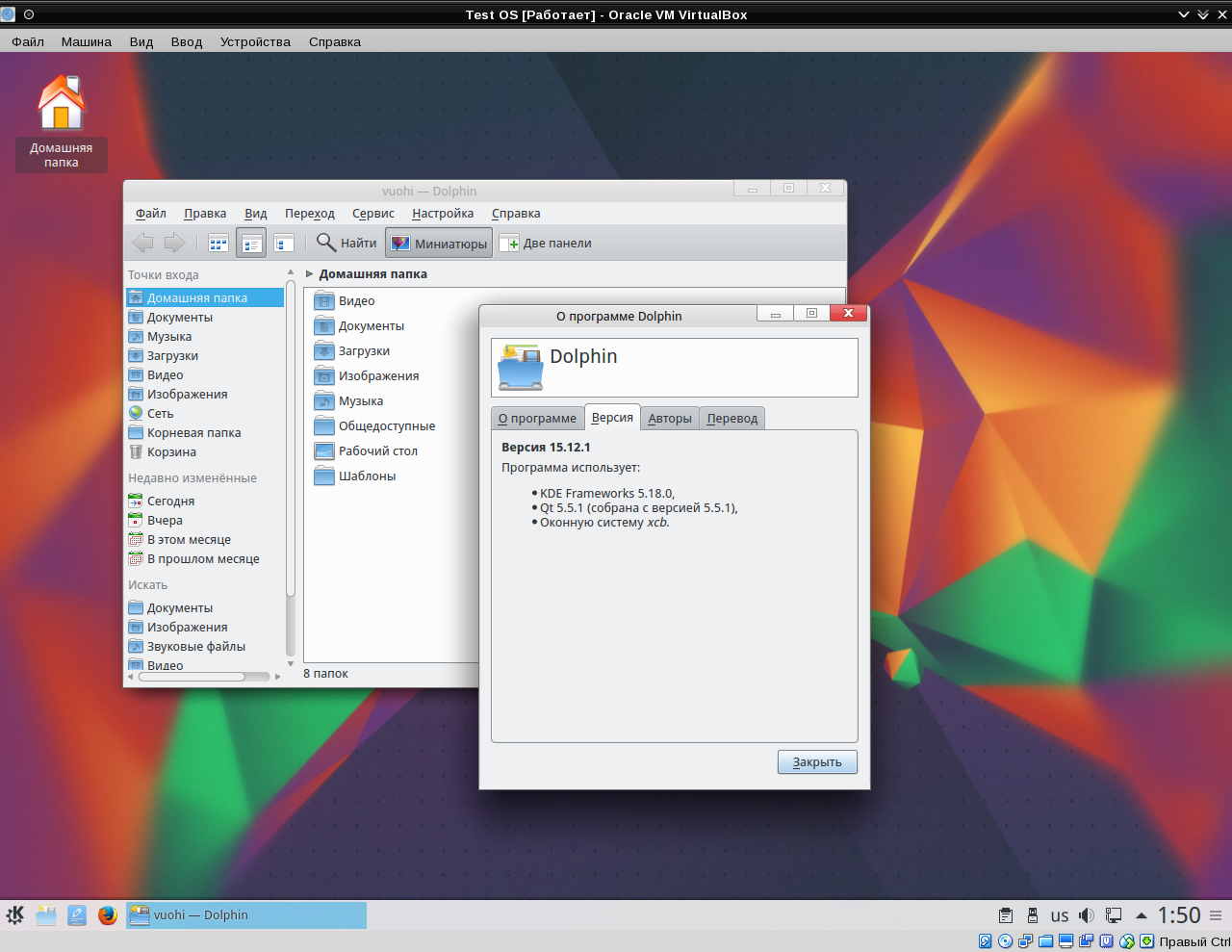Click the Back navigation arrow
The height and width of the screenshot is (952, 1232).
[x=142, y=244]
